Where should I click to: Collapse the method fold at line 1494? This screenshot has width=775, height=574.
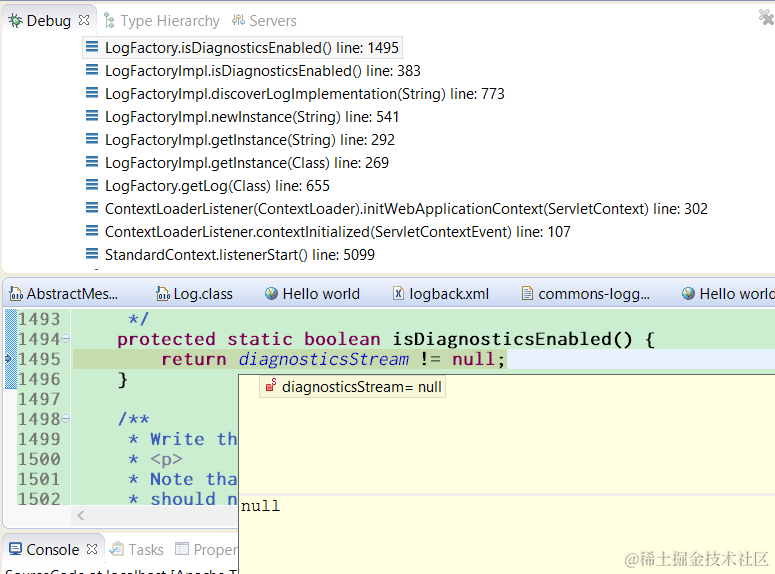(x=66, y=339)
